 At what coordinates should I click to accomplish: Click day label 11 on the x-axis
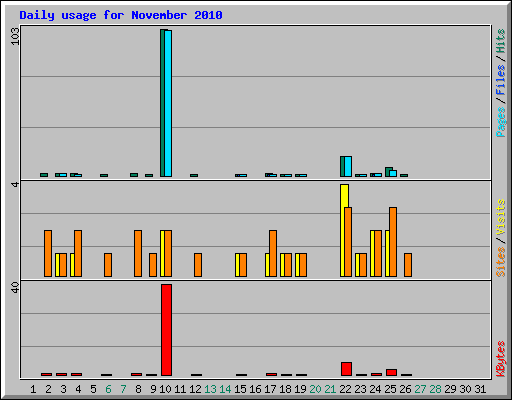coord(180,389)
